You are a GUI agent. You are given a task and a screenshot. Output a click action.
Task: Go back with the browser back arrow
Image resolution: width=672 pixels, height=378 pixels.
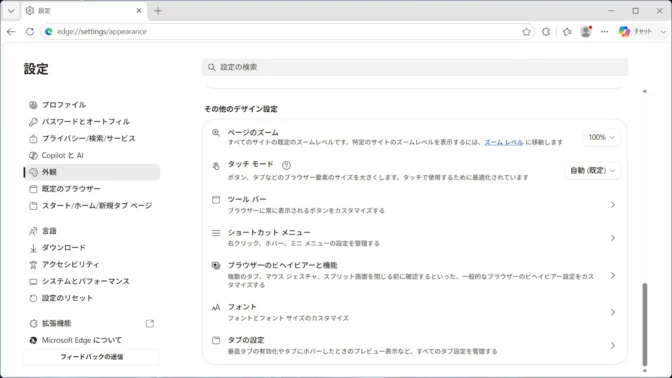tap(11, 32)
